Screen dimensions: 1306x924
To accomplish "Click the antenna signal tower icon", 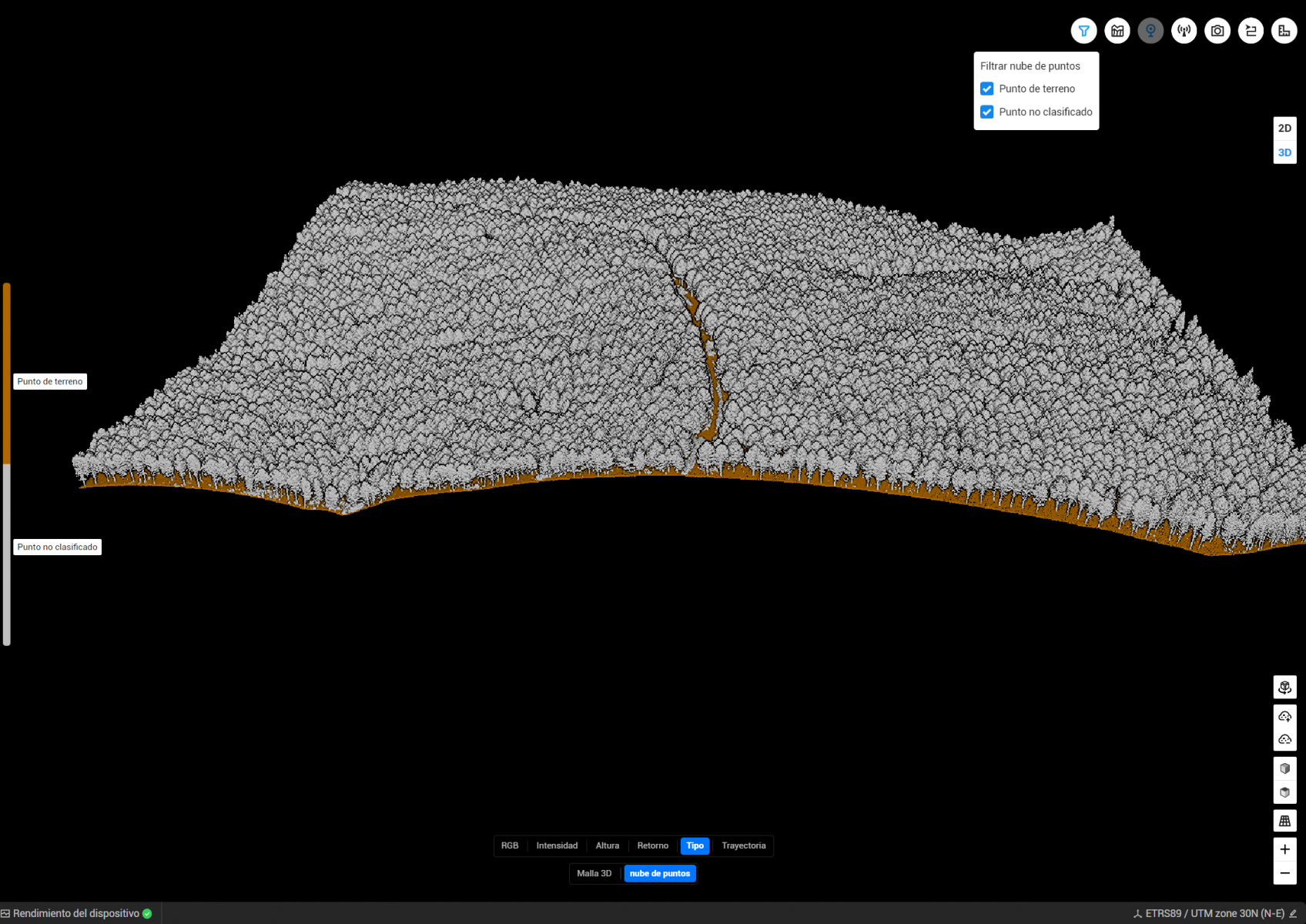I will click(1184, 31).
